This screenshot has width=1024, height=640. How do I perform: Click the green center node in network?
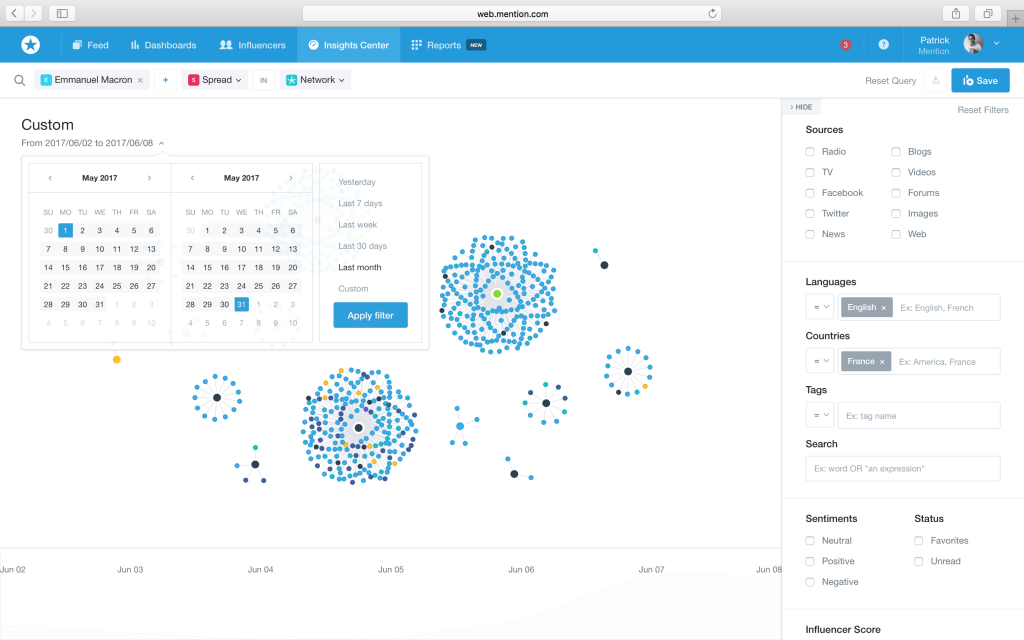click(497, 294)
